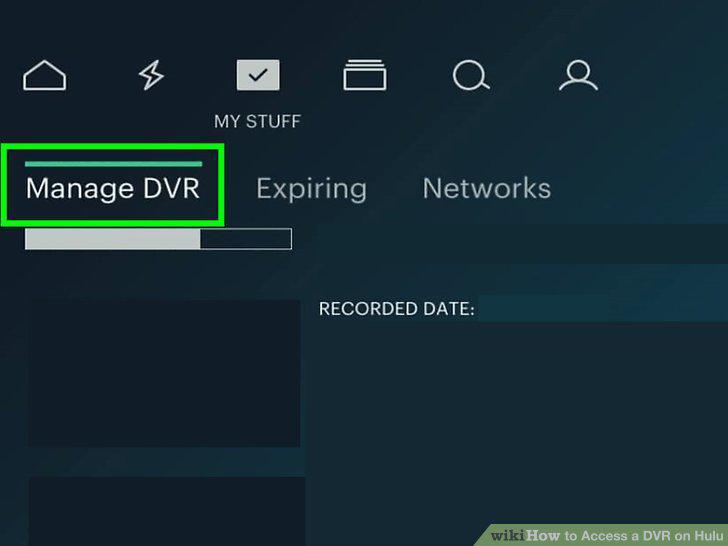The width and height of the screenshot is (728, 546).
Task: Select the My Stuff checkmark icon
Action: pyautogui.click(x=258, y=75)
